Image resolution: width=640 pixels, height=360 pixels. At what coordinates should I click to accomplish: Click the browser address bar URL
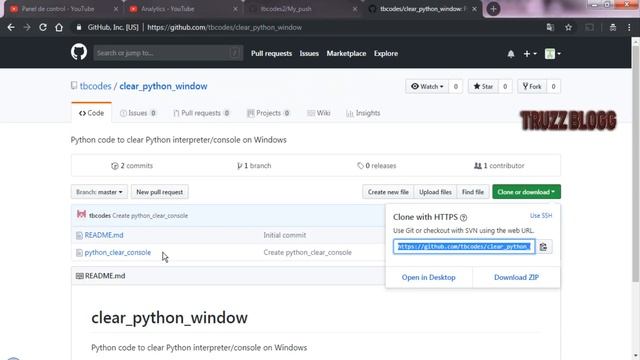(224, 27)
